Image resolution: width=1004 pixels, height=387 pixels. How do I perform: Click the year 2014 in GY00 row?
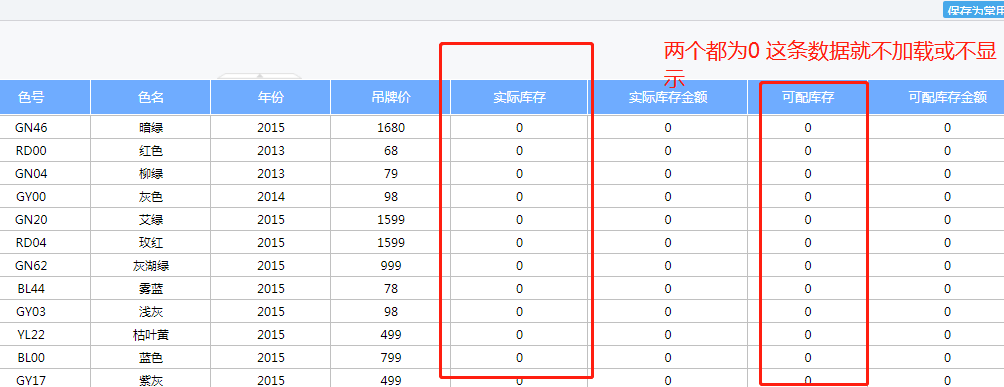pos(271,197)
